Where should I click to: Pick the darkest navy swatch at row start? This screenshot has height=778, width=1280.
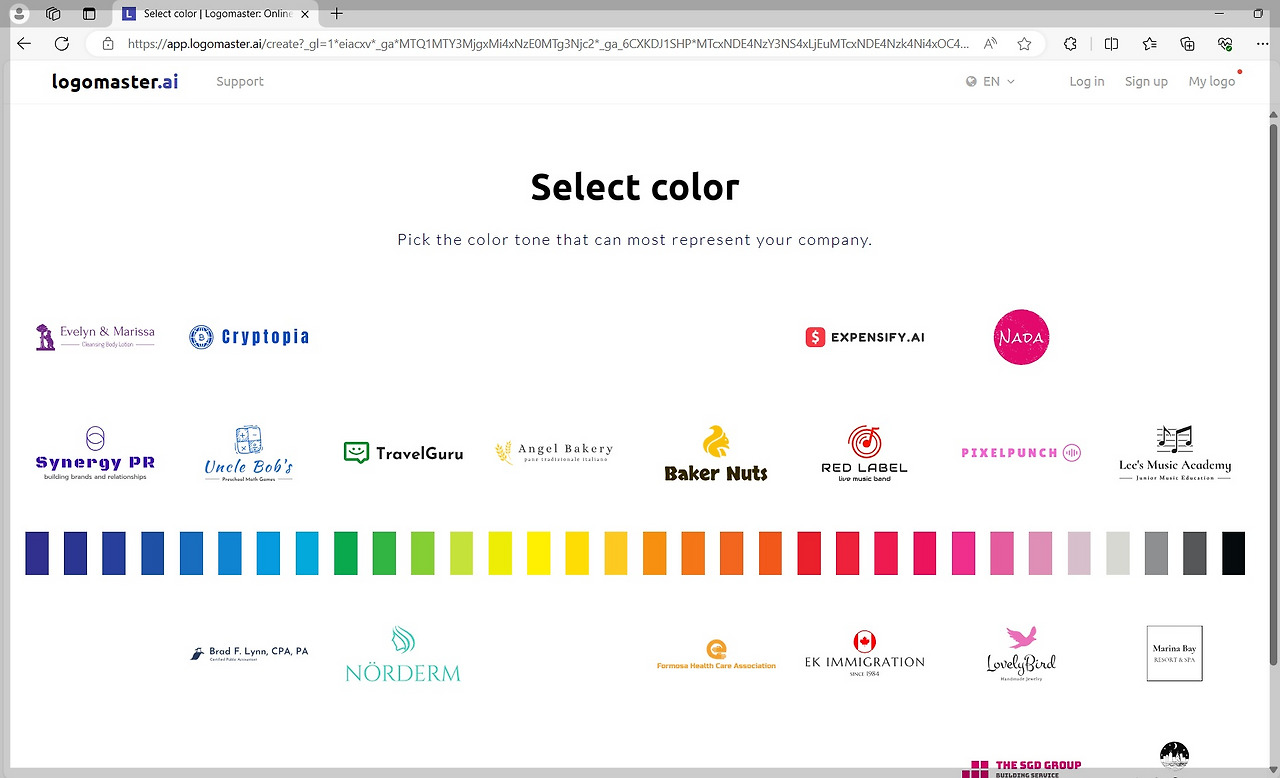37,553
